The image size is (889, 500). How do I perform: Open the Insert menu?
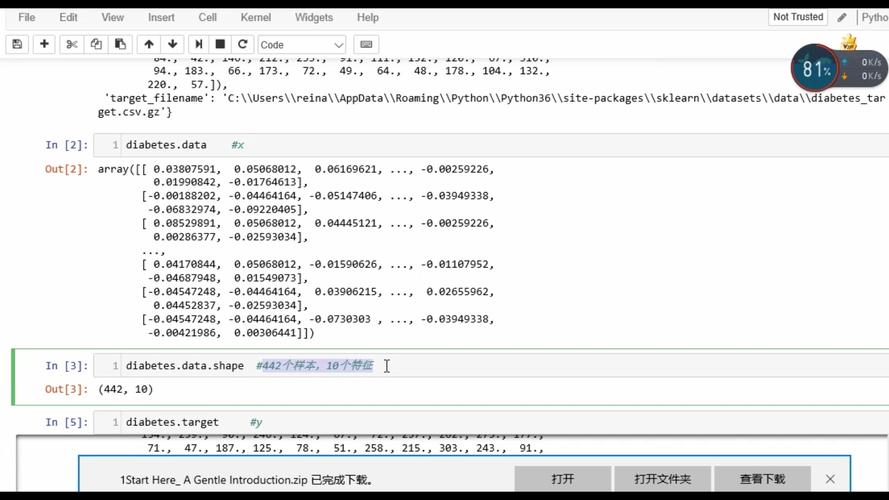161,18
